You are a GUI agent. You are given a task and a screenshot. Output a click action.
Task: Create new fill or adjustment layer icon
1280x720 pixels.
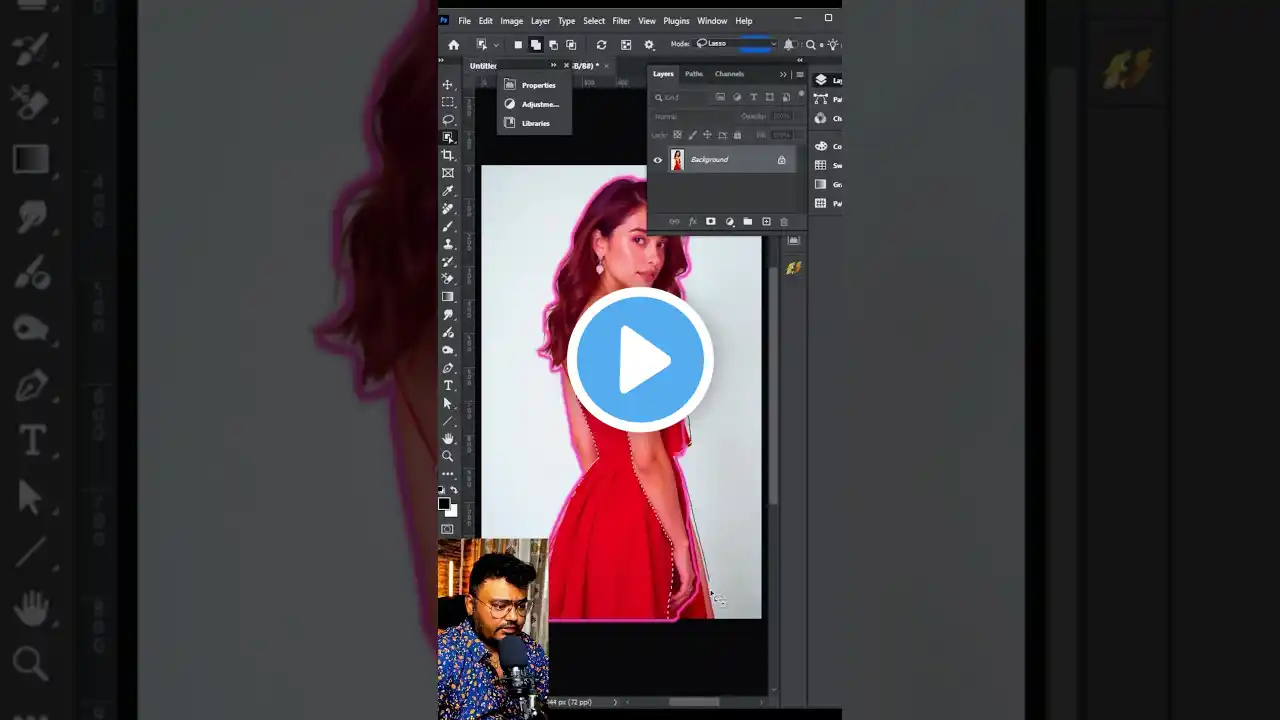click(729, 222)
